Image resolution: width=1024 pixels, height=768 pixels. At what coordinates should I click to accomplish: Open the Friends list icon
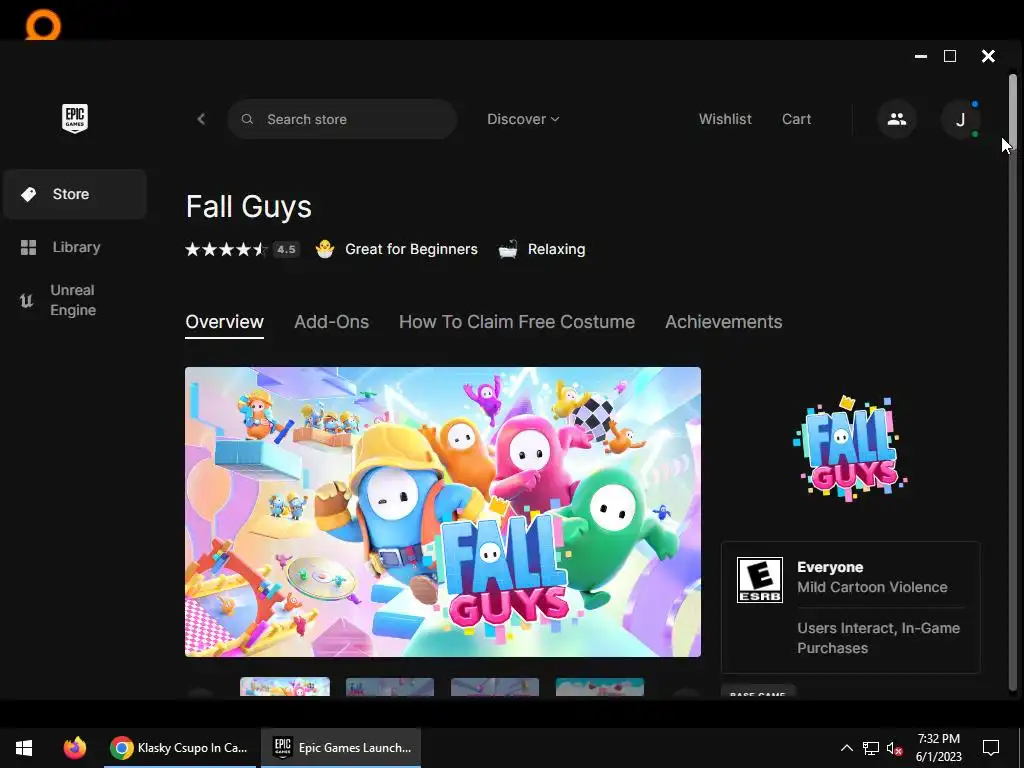pyautogui.click(x=897, y=119)
